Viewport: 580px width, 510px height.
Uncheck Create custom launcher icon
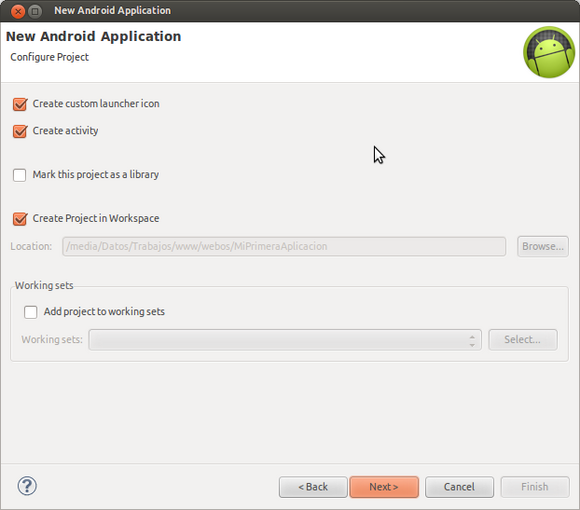click(x=20, y=104)
